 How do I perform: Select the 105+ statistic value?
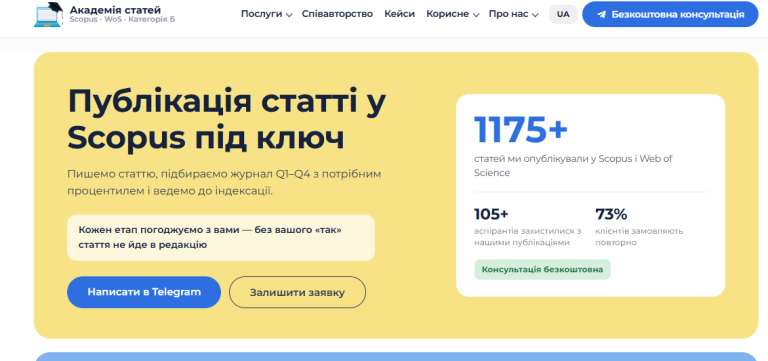click(491, 215)
